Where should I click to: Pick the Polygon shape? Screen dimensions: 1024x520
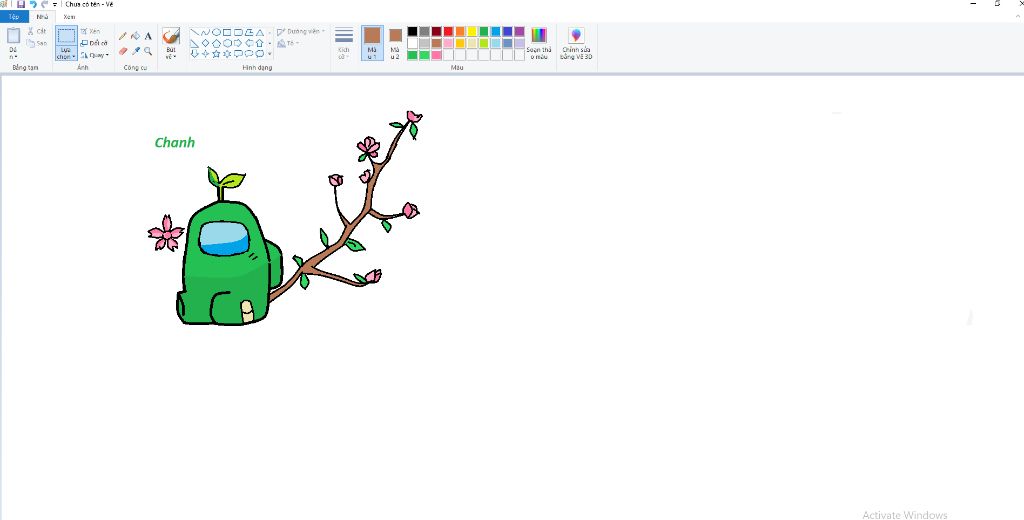pos(249,32)
